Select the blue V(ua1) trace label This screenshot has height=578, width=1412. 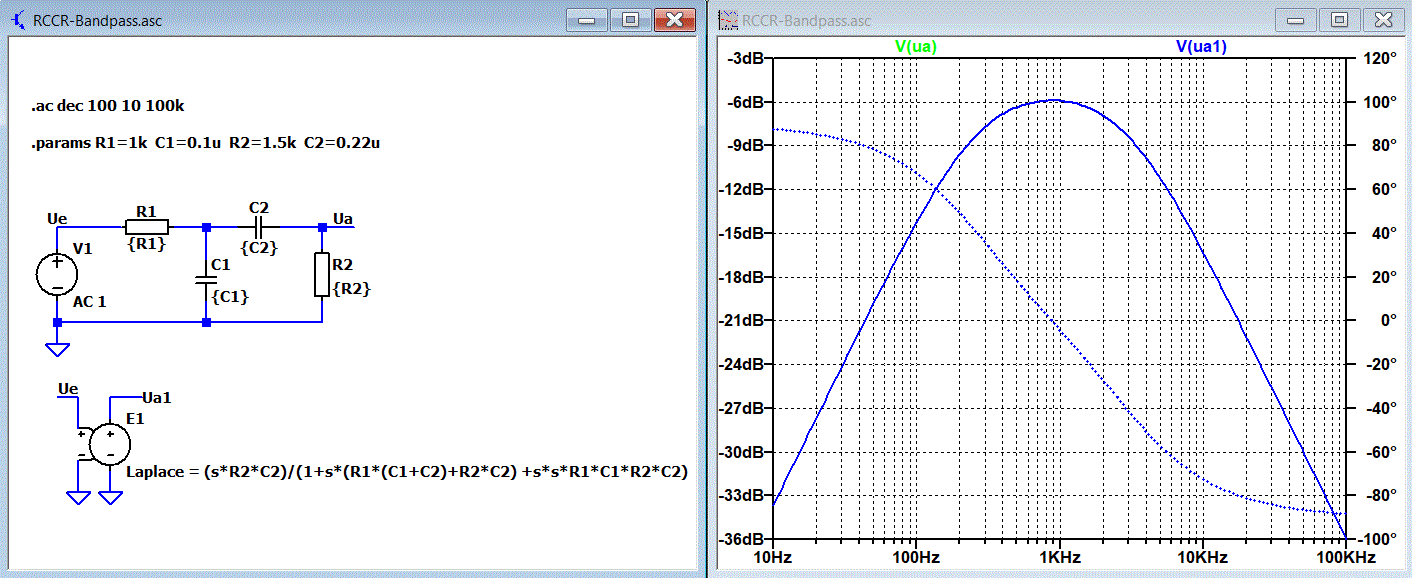pyautogui.click(x=1201, y=46)
